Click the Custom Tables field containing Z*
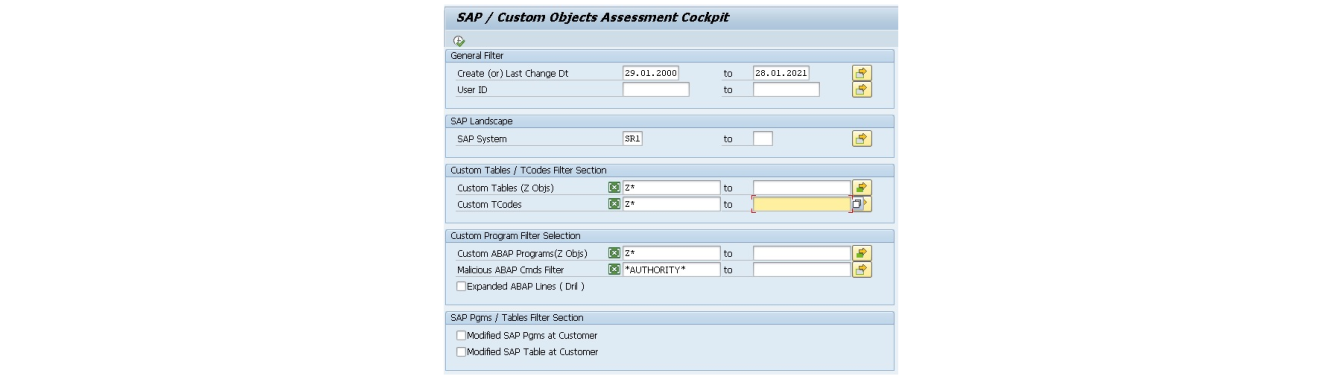The width and height of the screenshot is (1342, 379). pyautogui.click(x=671, y=188)
